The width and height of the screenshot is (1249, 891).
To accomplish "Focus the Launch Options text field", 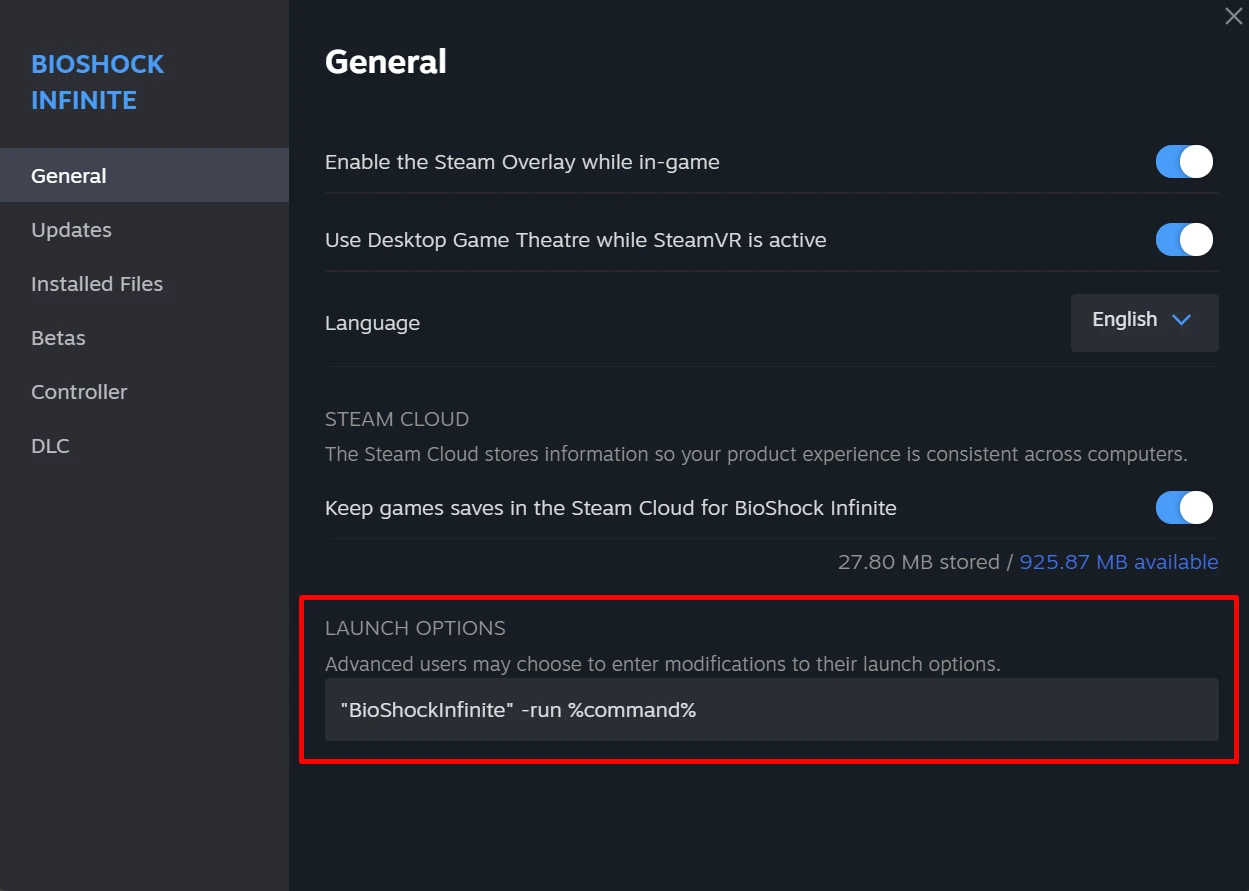I will coord(771,710).
